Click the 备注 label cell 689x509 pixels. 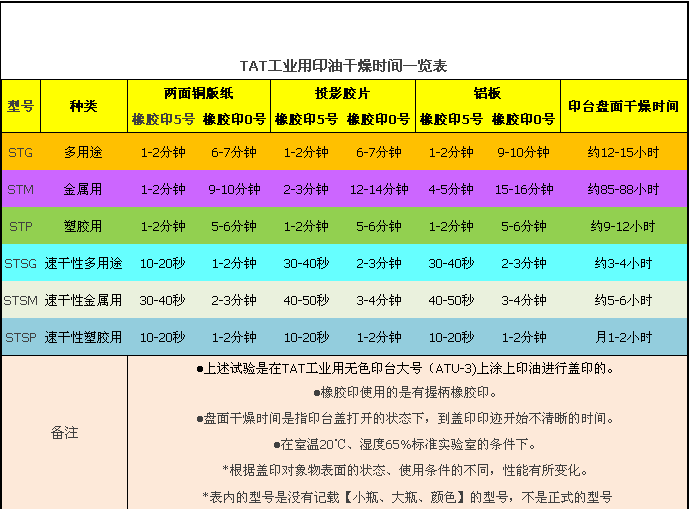(x=65, y=433)
